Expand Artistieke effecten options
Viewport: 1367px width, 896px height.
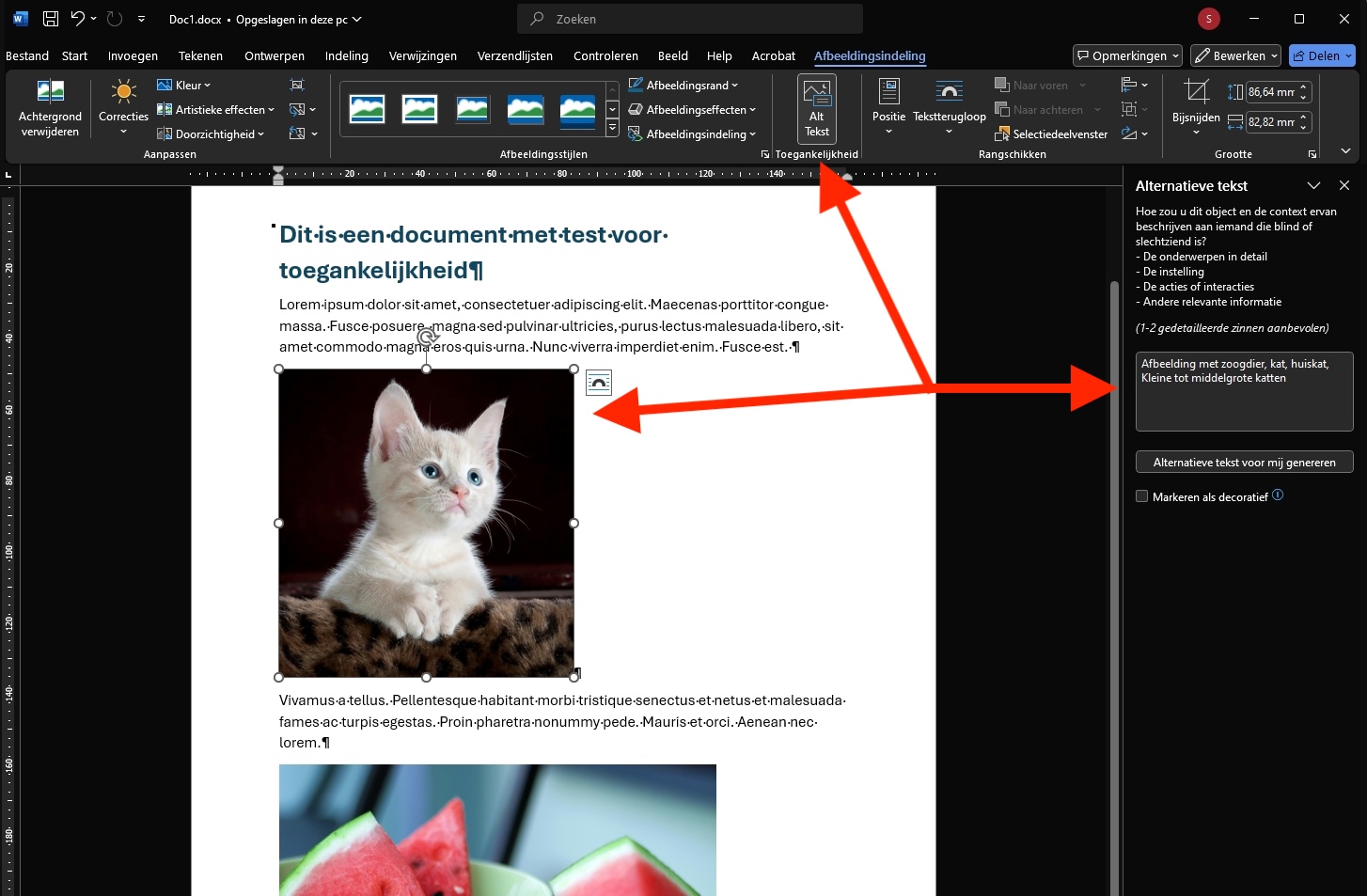tap(215, 110)
